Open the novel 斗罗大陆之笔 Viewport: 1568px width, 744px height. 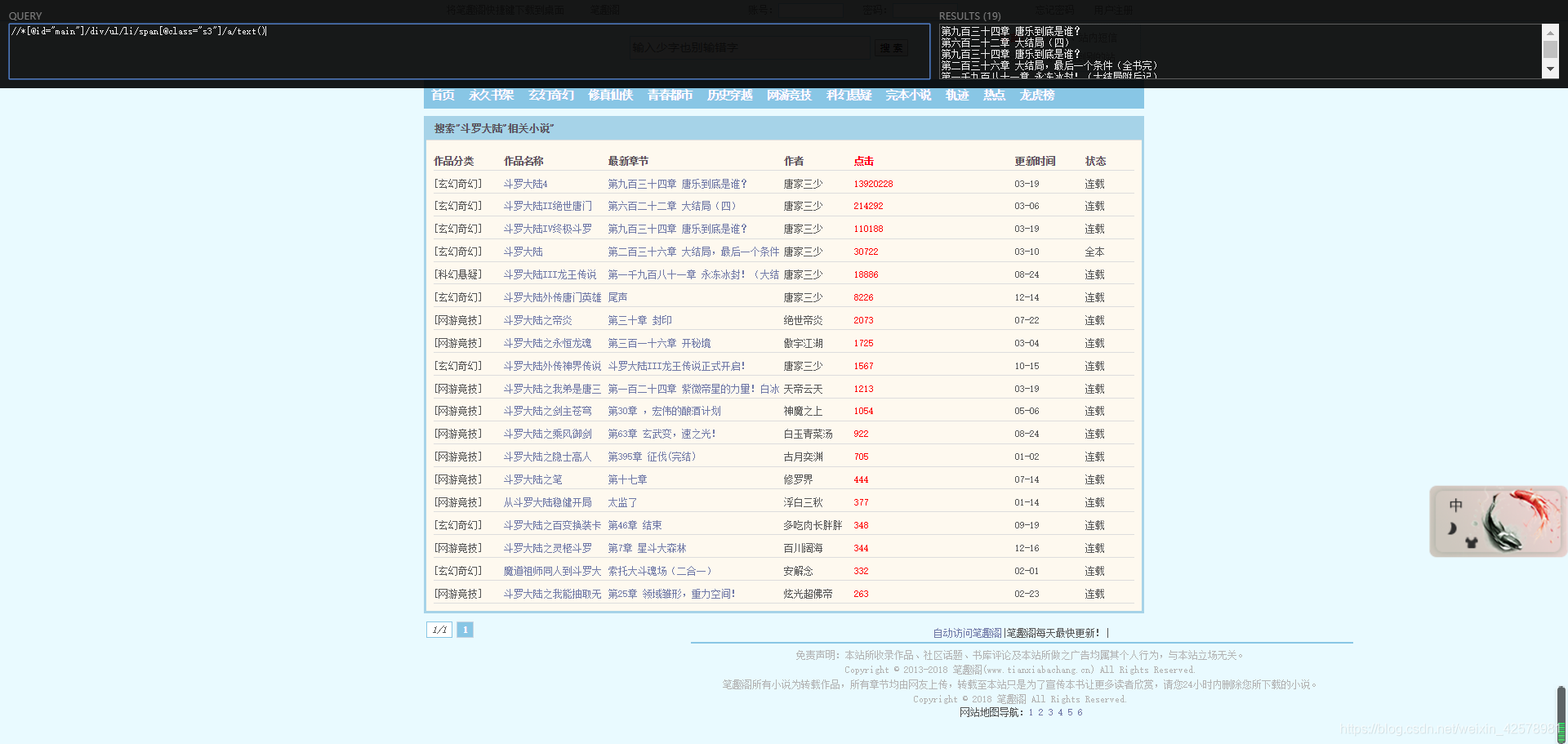(x=532, y=480)
